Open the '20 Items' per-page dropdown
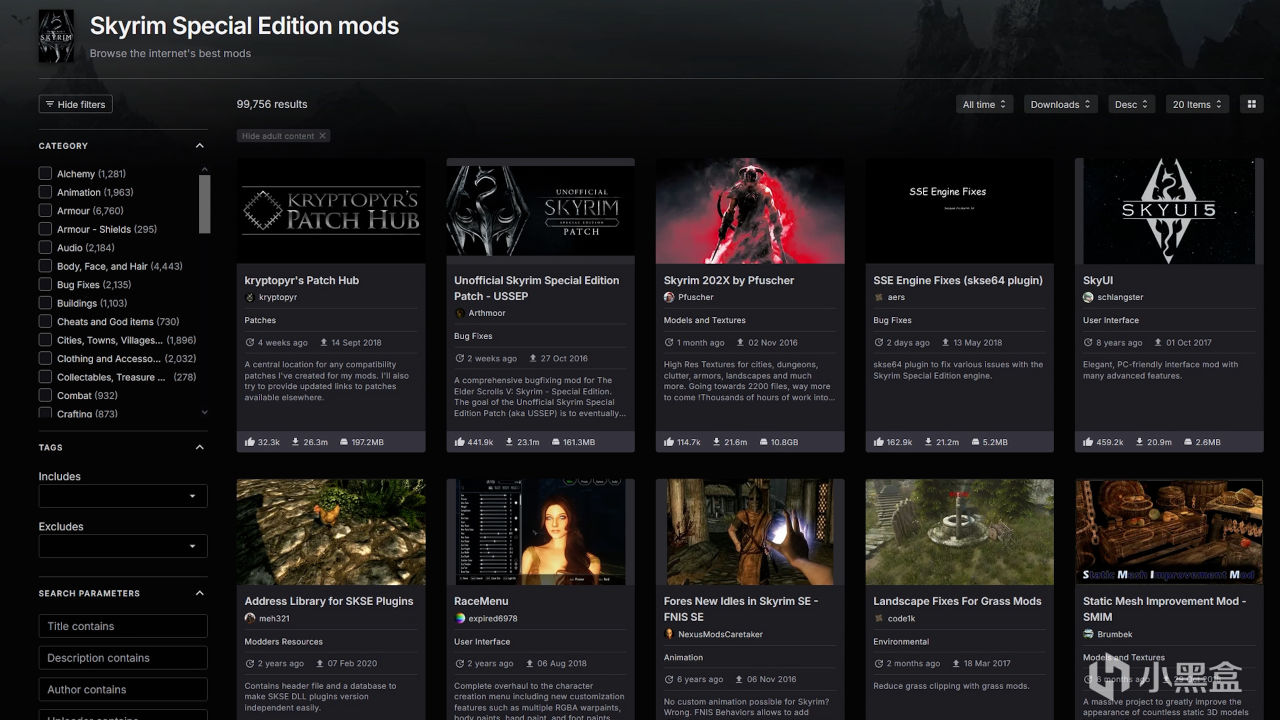Image resolution: width=1280 pixels, height=720 pixels. click(1198, 104)
